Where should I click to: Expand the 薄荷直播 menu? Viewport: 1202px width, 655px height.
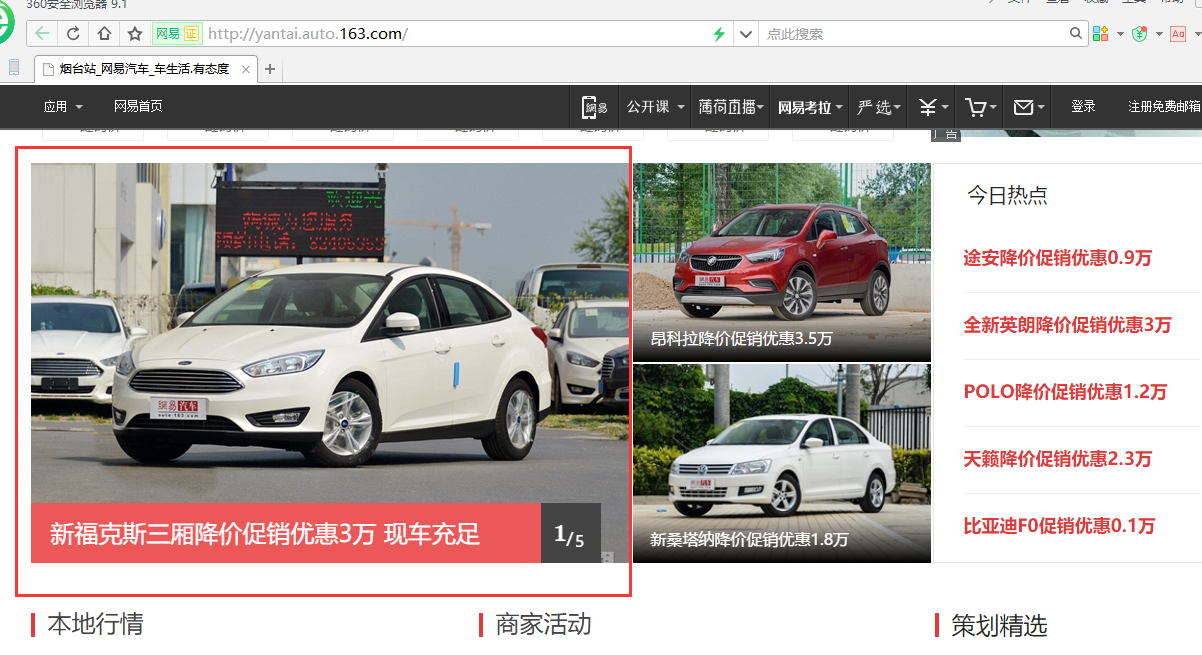tap(731, 106)
